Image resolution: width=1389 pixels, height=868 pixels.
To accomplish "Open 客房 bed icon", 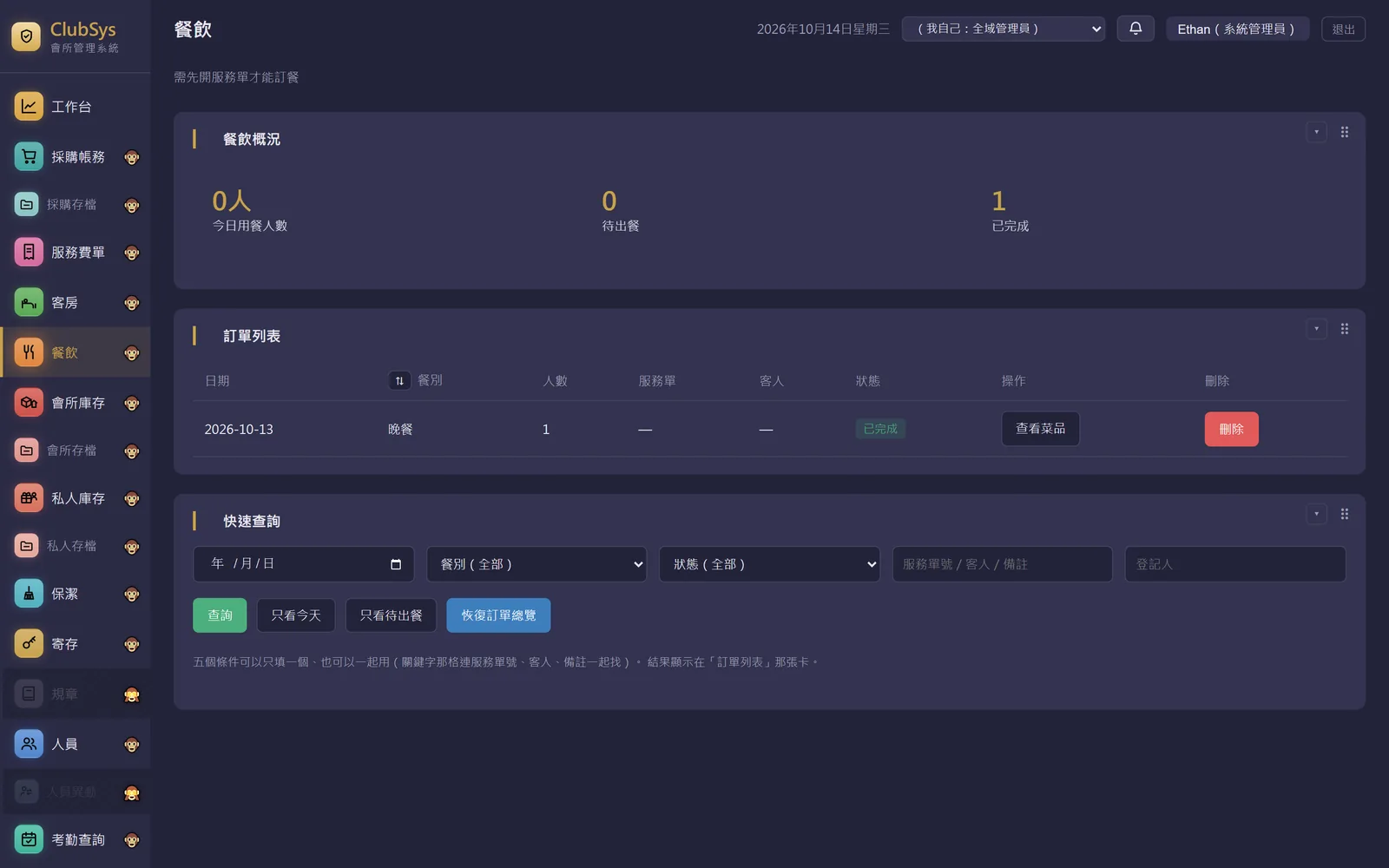I will point(29,302).
